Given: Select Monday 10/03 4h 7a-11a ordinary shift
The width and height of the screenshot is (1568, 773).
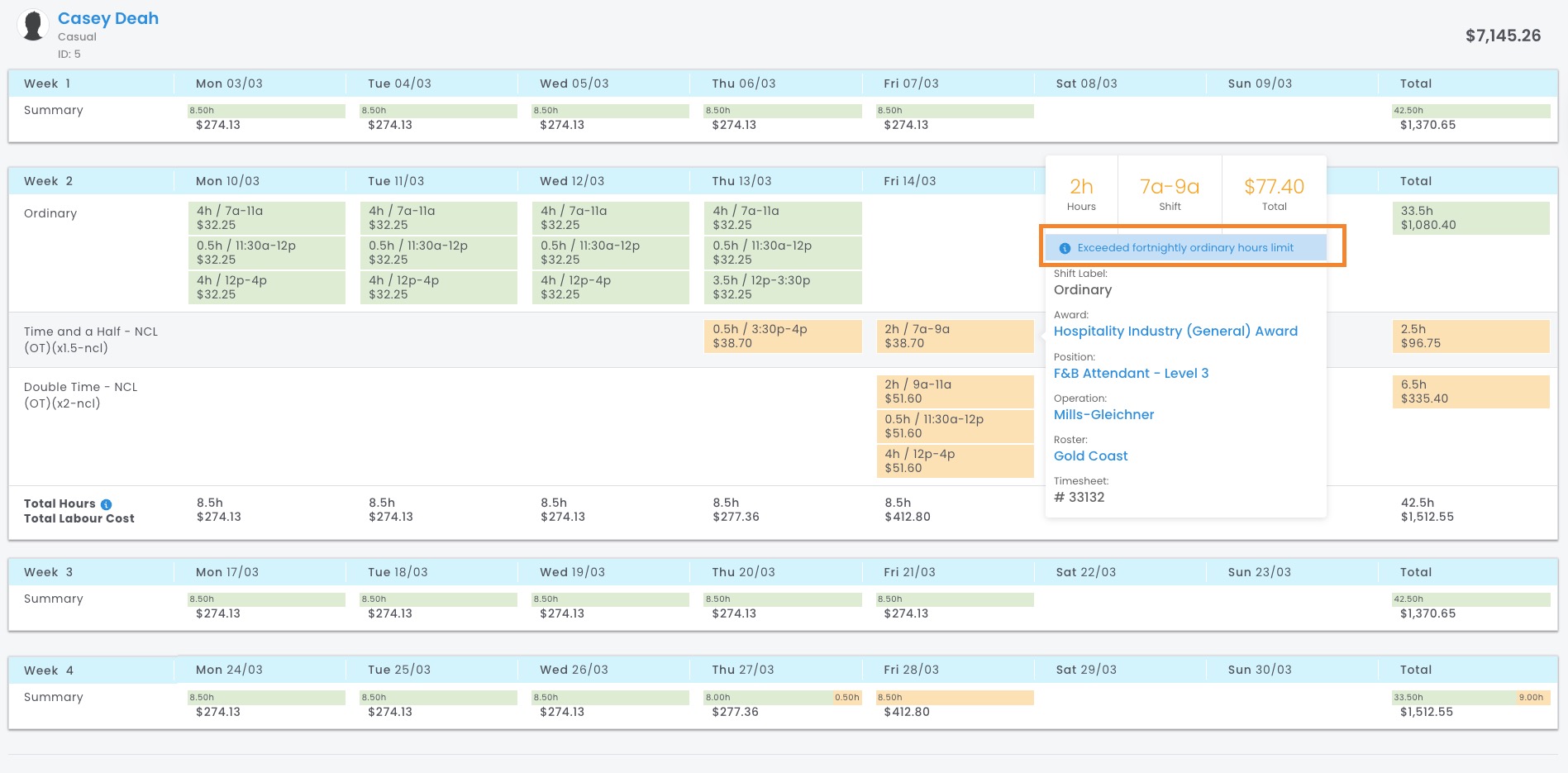Looking at the screenshot, I should point(266,217).
